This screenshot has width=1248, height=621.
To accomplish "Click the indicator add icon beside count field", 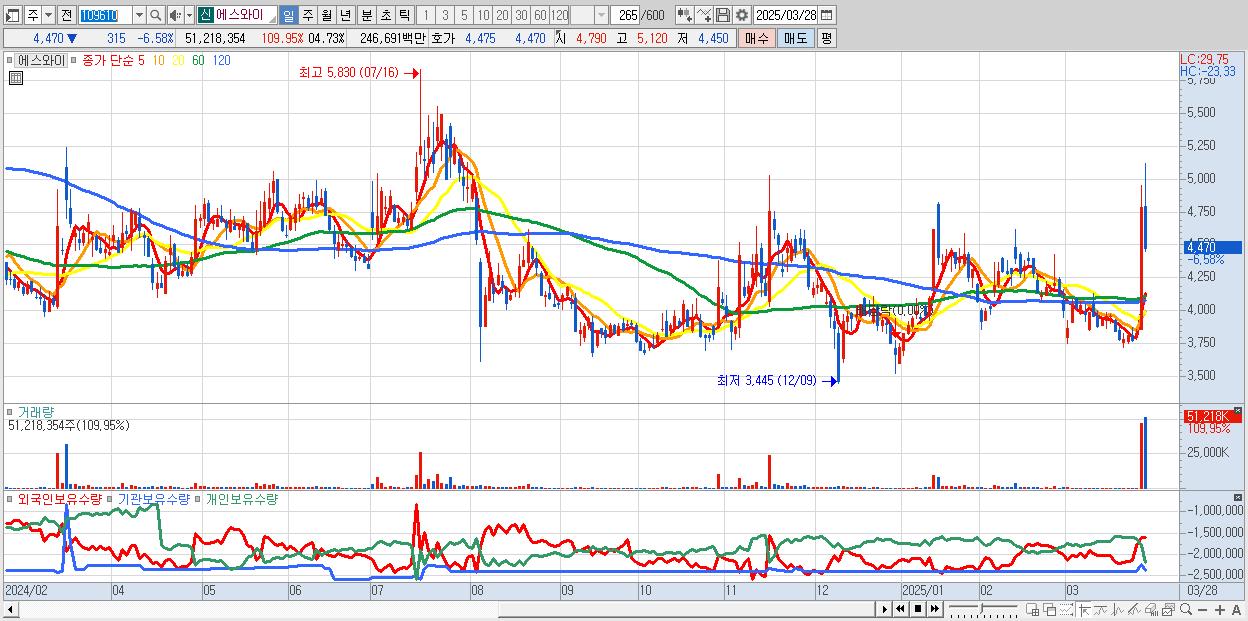I will (x=684, y=15).
